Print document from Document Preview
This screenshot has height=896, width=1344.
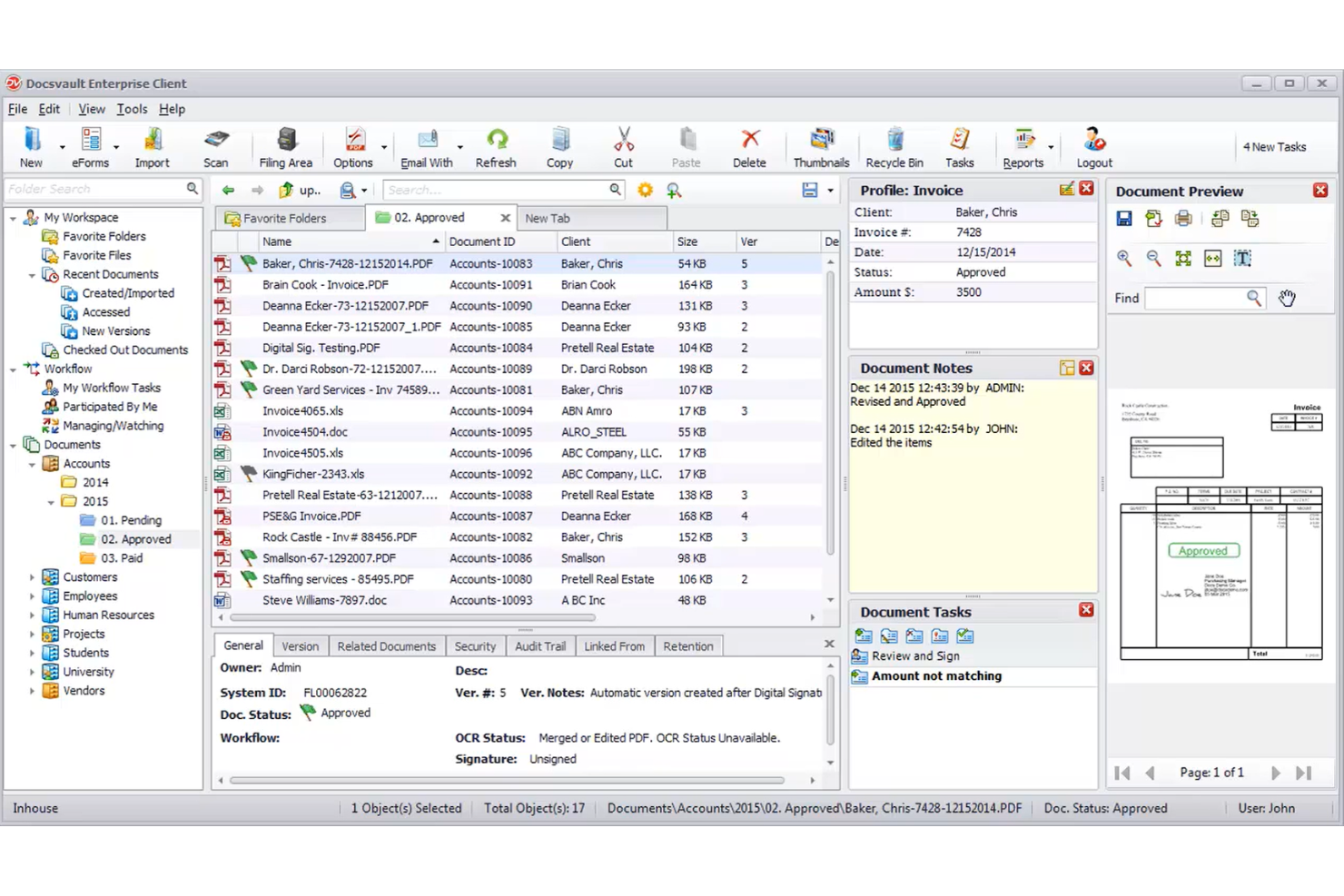pyautogui.click(x=1183, y=219)
